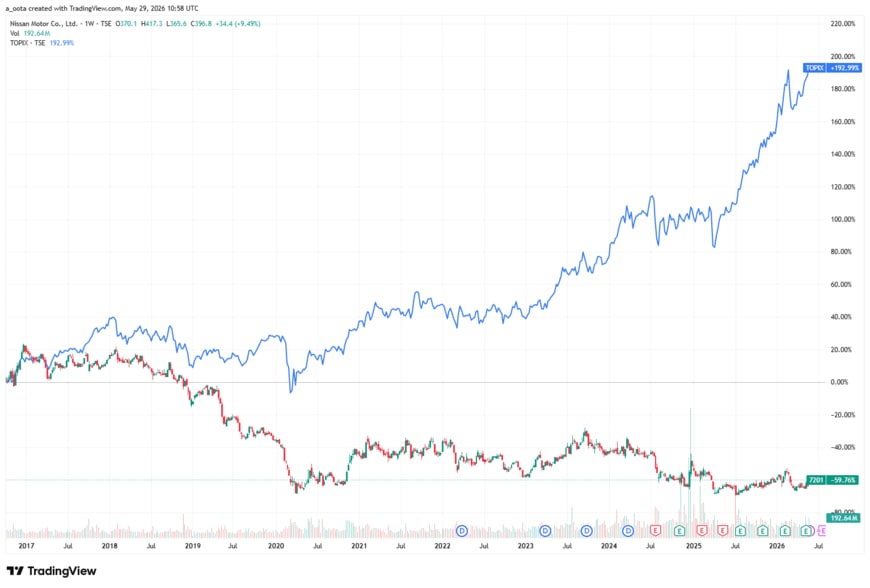Open the green E marker just before 2026 label

(762, 531)
